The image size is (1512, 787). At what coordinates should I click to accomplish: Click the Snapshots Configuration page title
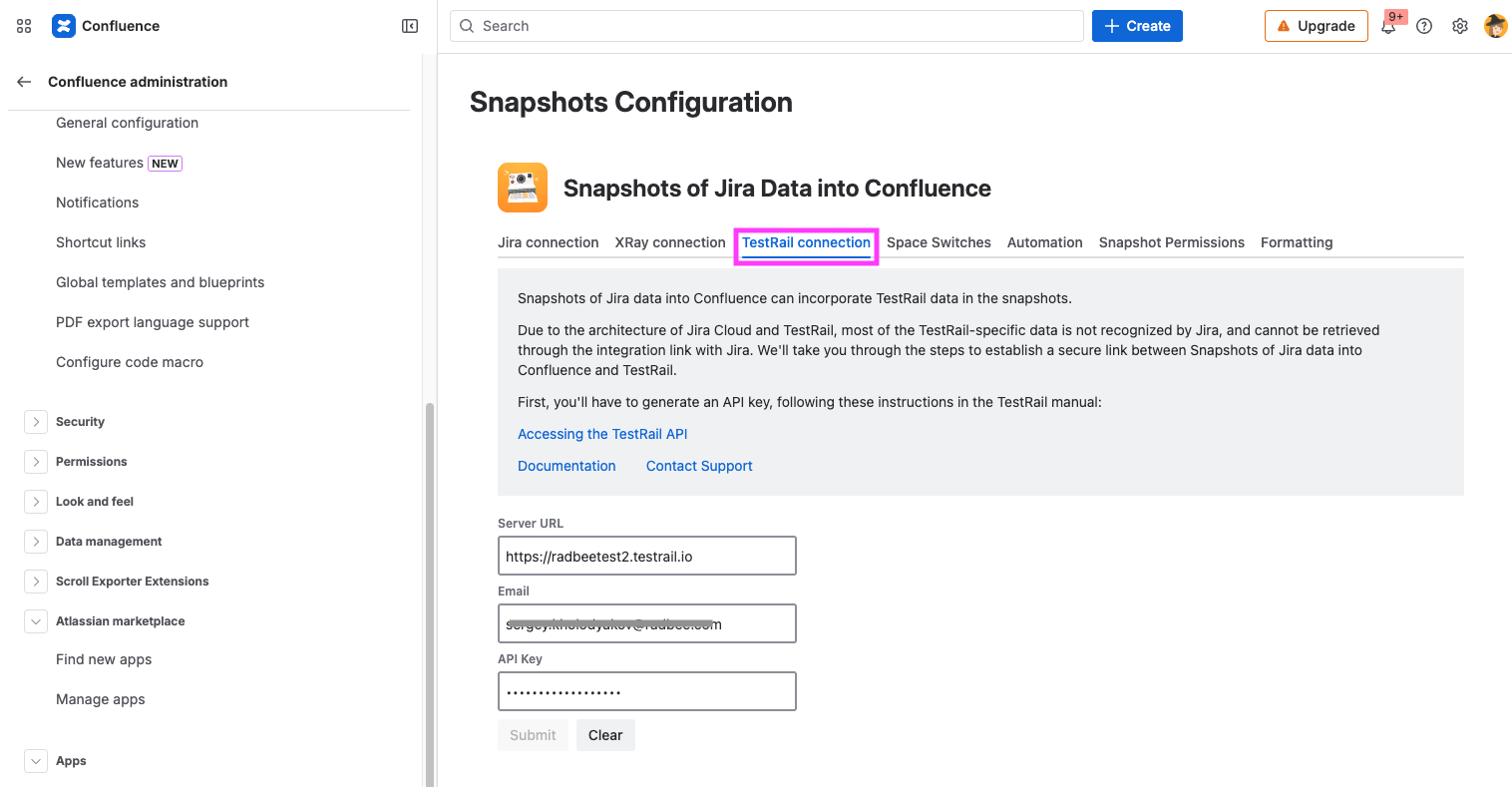pos(631,102)
